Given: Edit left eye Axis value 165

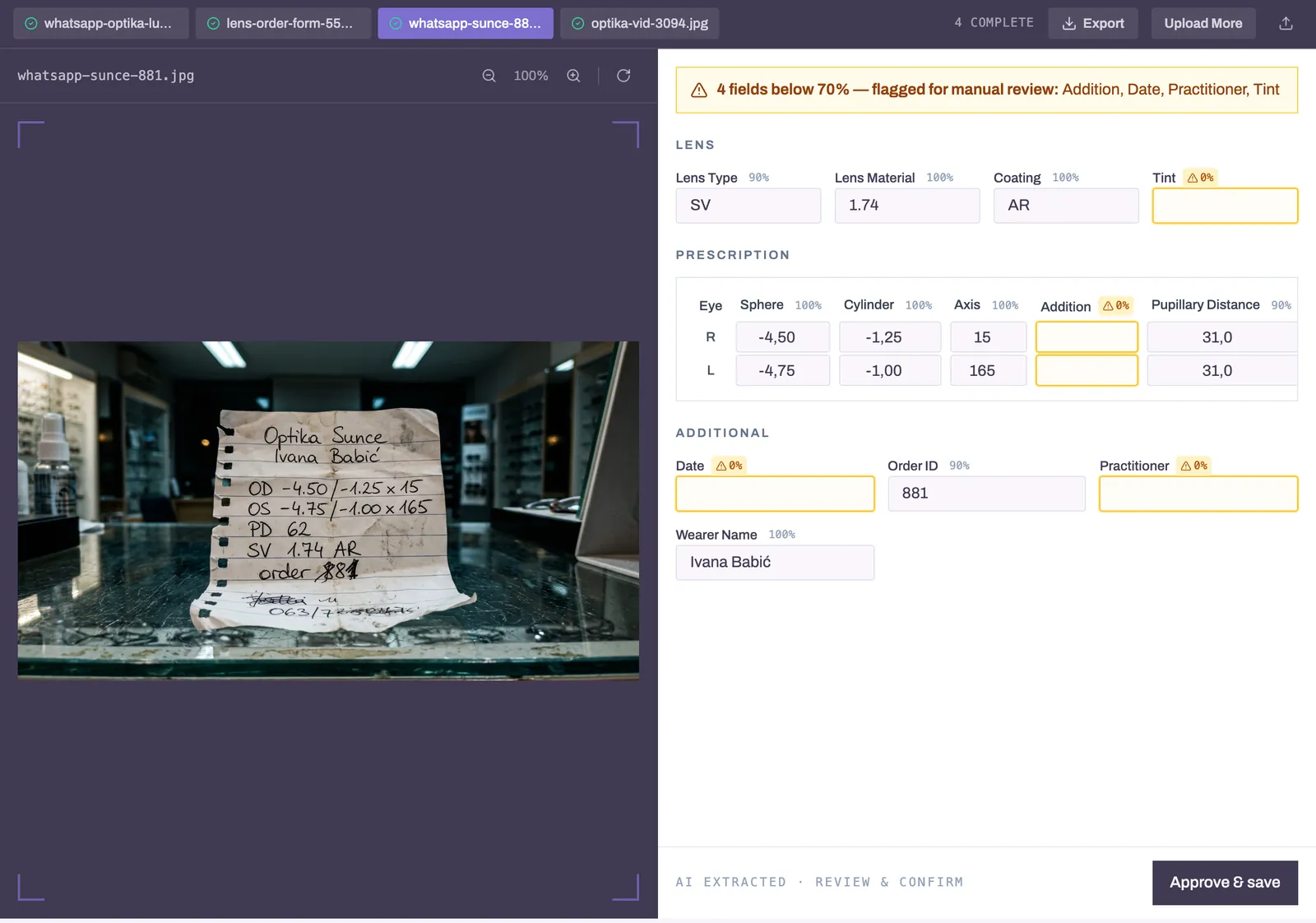Looking at the screenshot, I should (988, 371).
